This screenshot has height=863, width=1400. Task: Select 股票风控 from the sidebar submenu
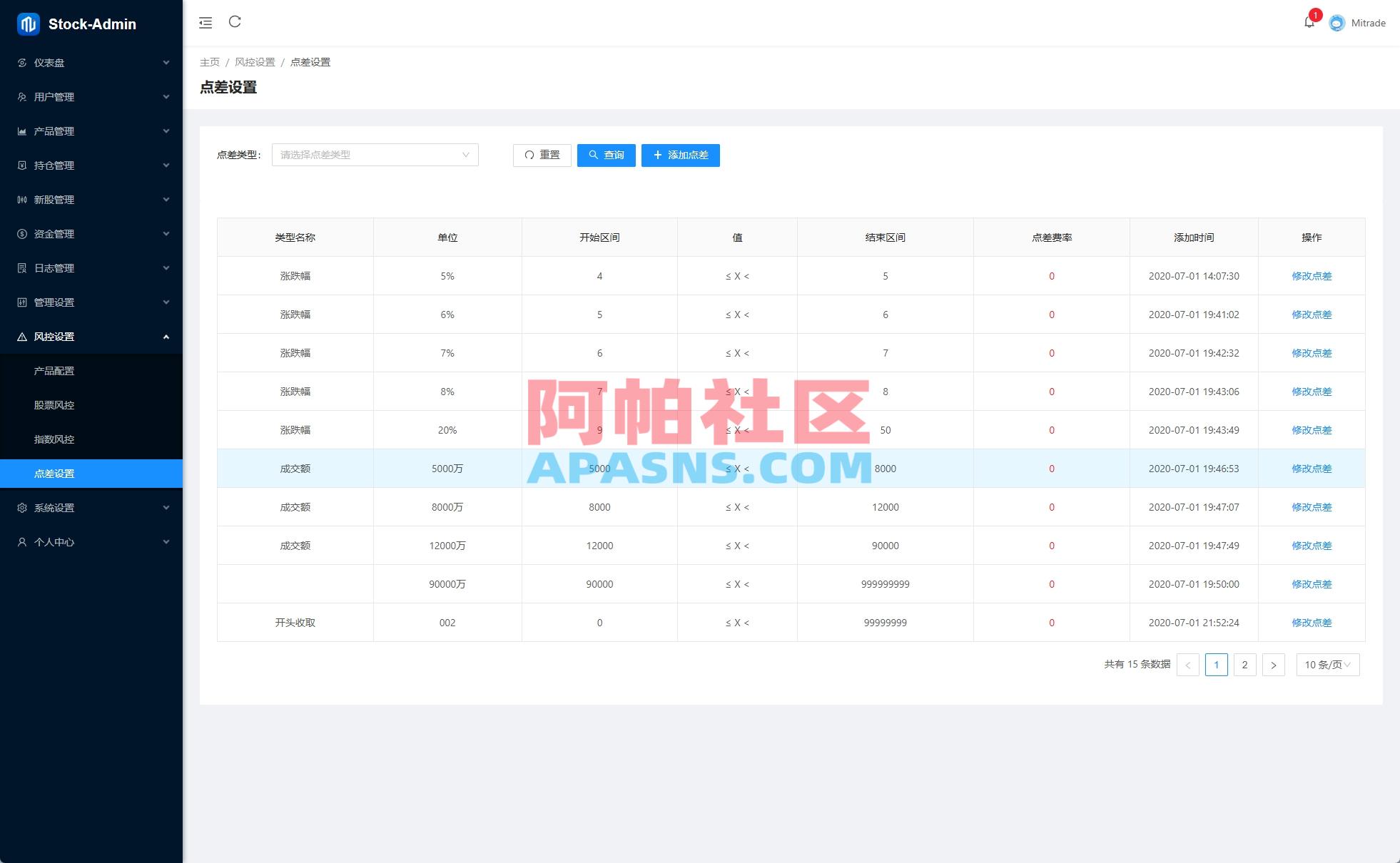point(52,404)
